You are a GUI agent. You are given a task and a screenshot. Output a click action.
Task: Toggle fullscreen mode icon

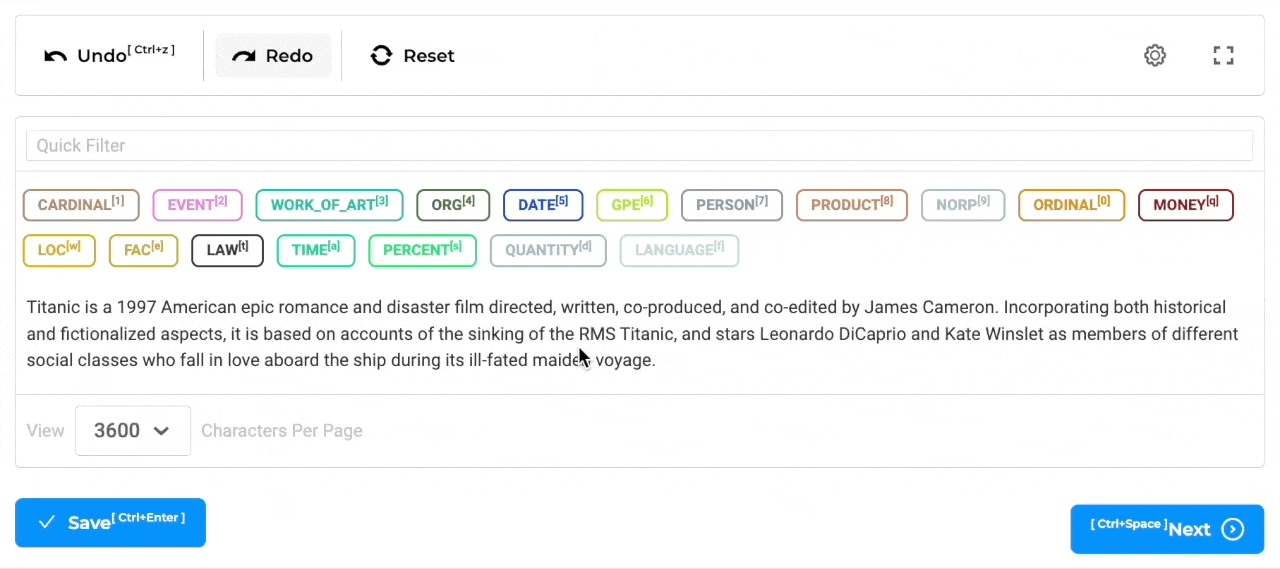point(1223,55)
